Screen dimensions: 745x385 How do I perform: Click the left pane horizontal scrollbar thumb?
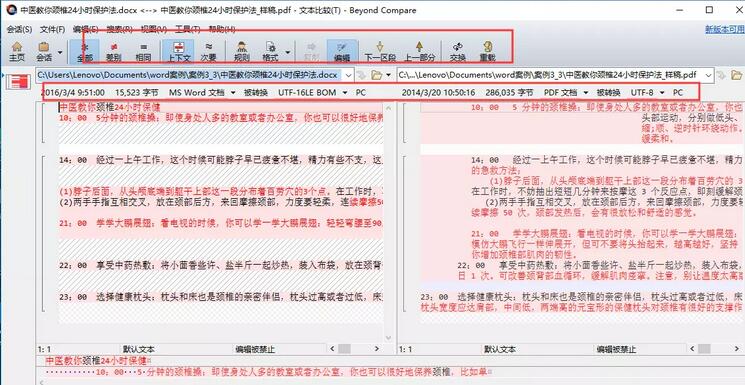coord(344,349)
